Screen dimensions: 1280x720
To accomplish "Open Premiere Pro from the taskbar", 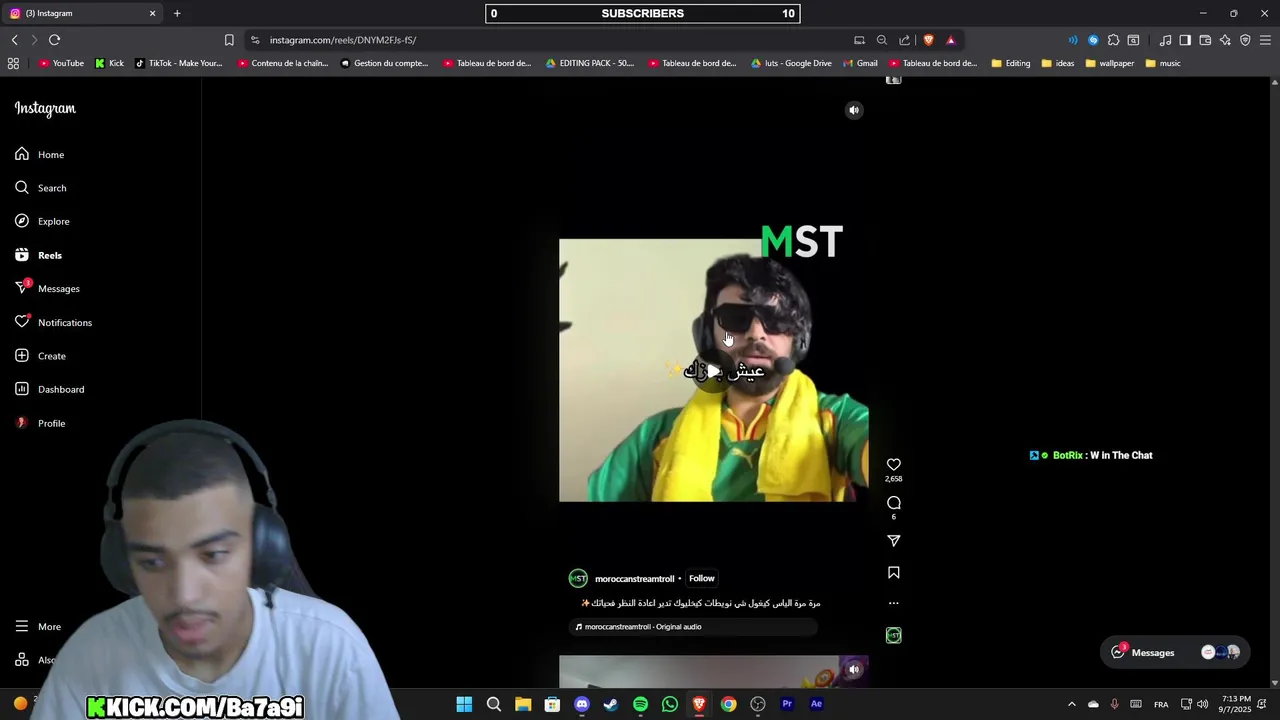I will [x=787, y=704].
